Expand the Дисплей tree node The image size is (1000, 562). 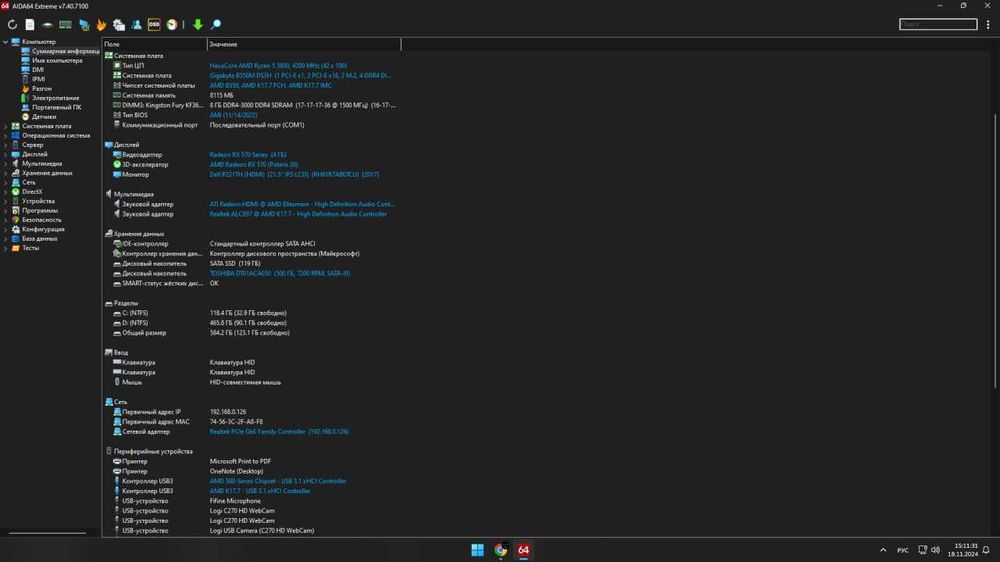point(6,154)
